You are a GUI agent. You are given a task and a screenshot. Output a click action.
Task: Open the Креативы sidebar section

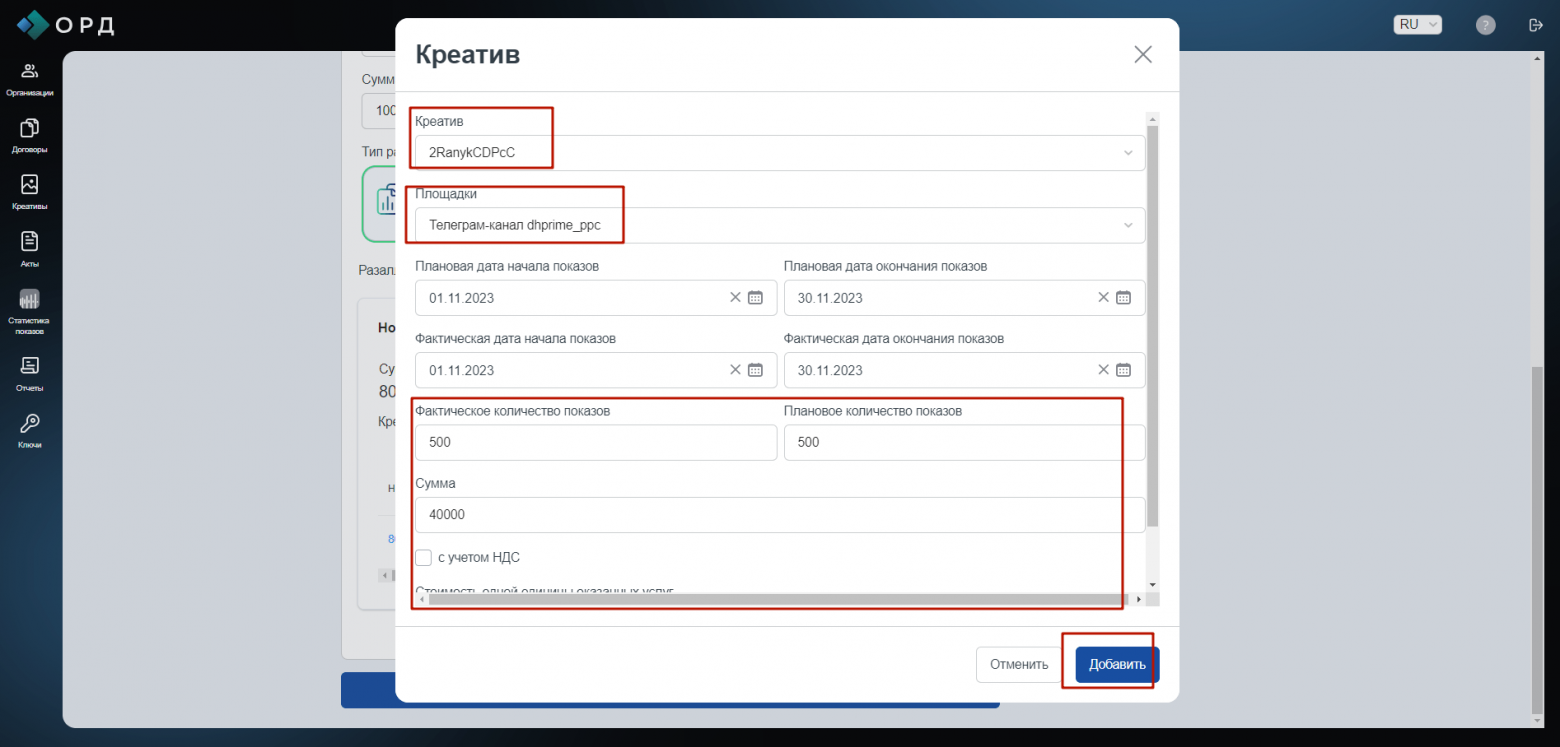coord(29,193)
